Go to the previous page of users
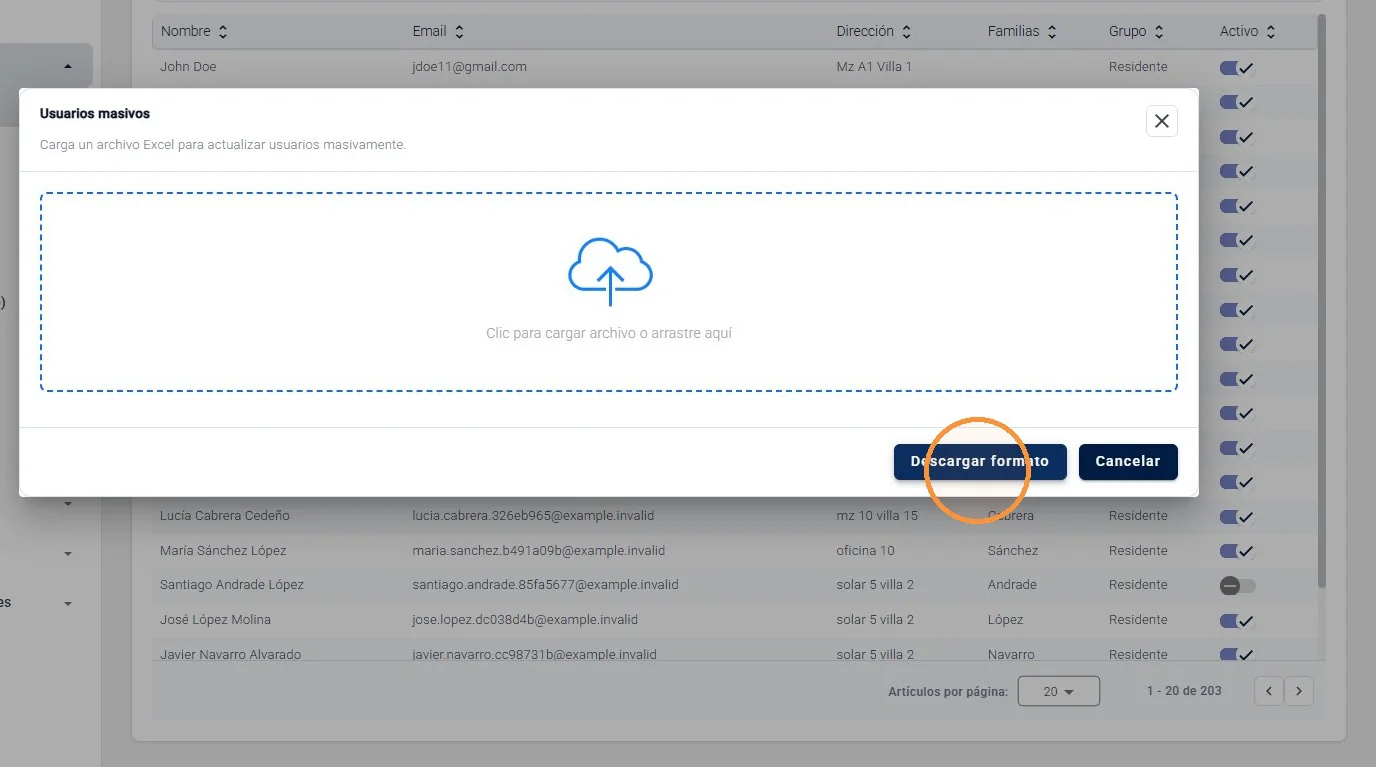Image resolution: width=1376 pixels, height=767 pixels. pyautogui.click(x=1269, y=691)
